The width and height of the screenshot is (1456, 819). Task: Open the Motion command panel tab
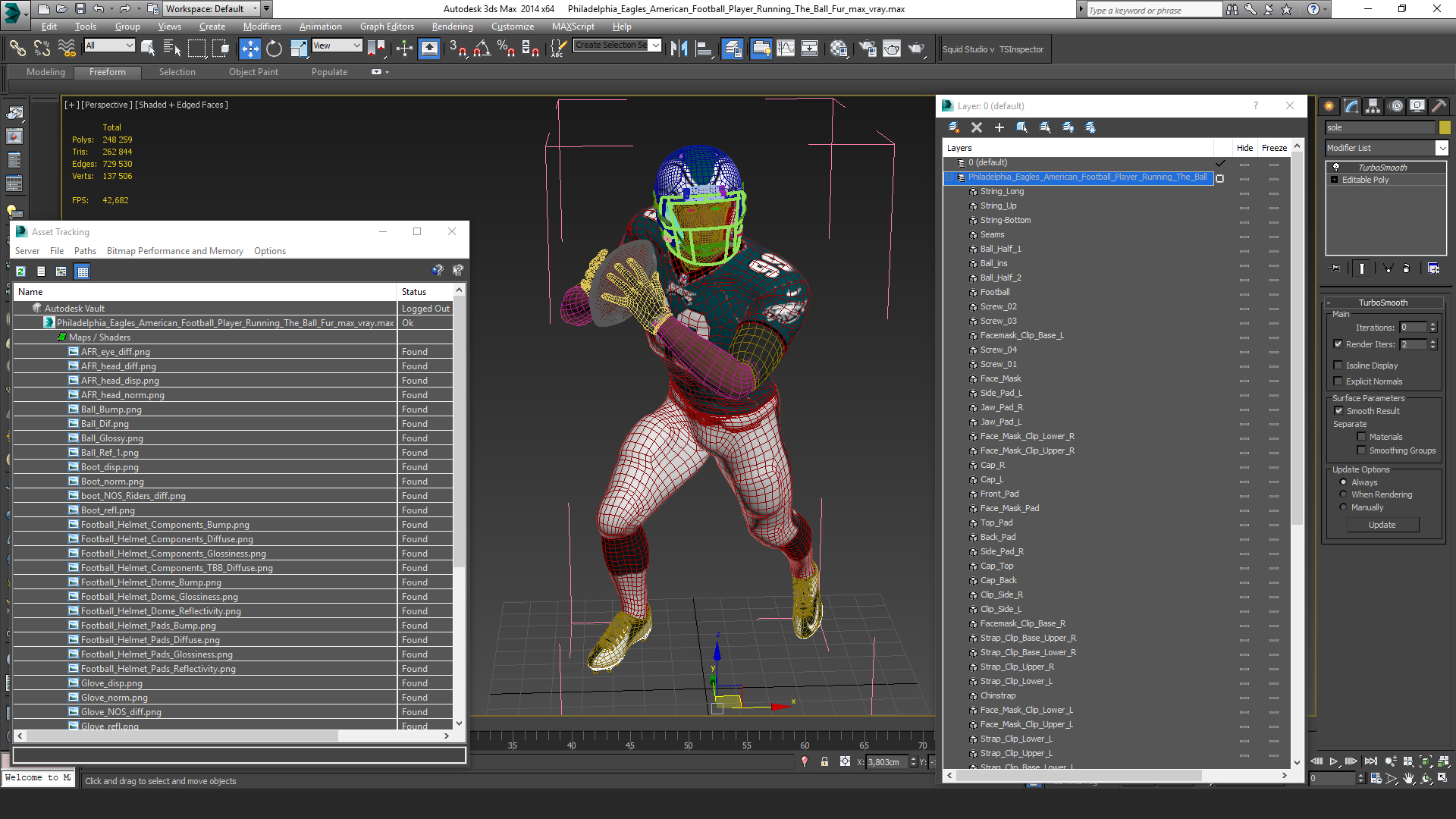pos(1396,106)
